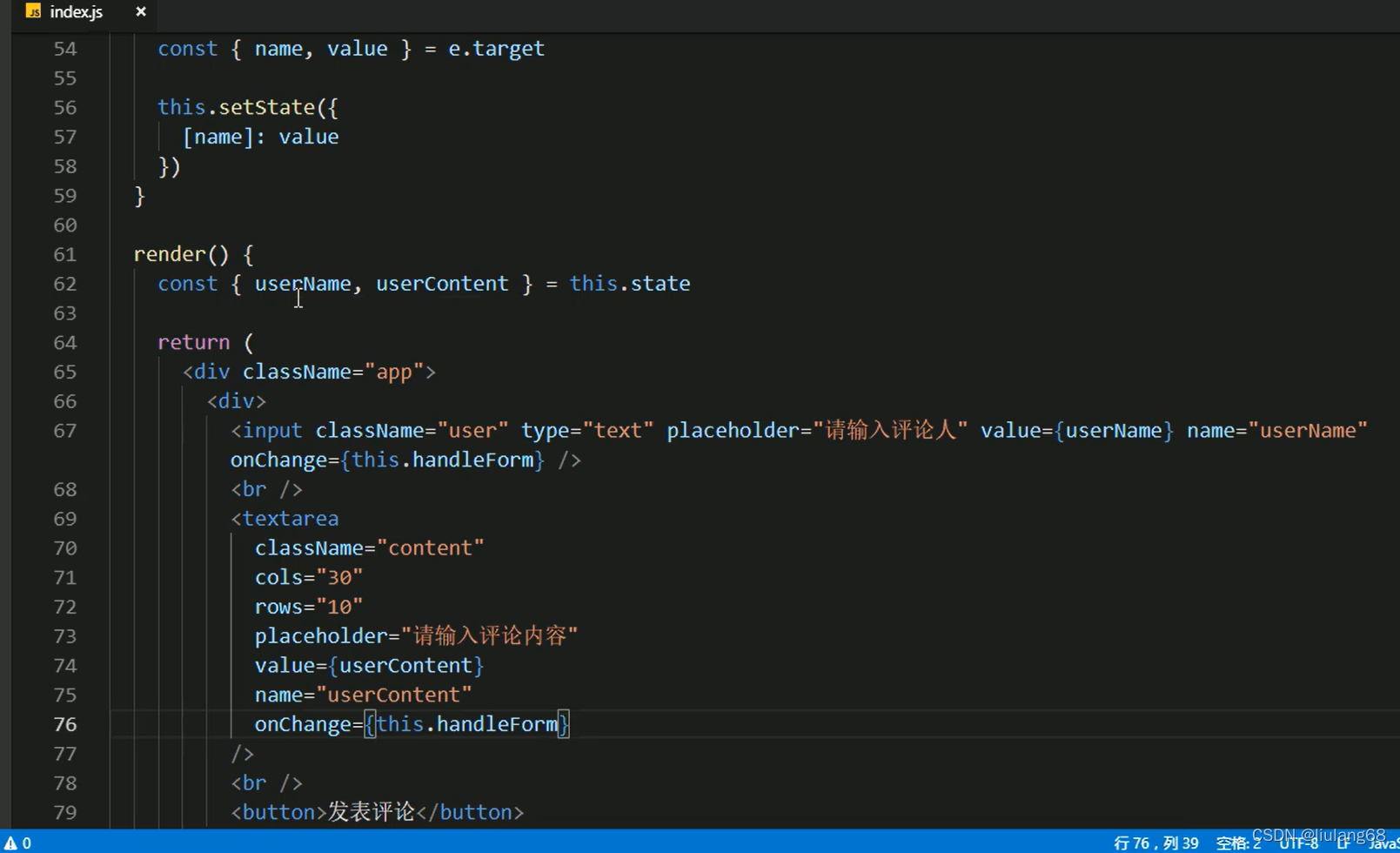Click the cols="30" attribute
1400x853 pixels.
[309, 577]
